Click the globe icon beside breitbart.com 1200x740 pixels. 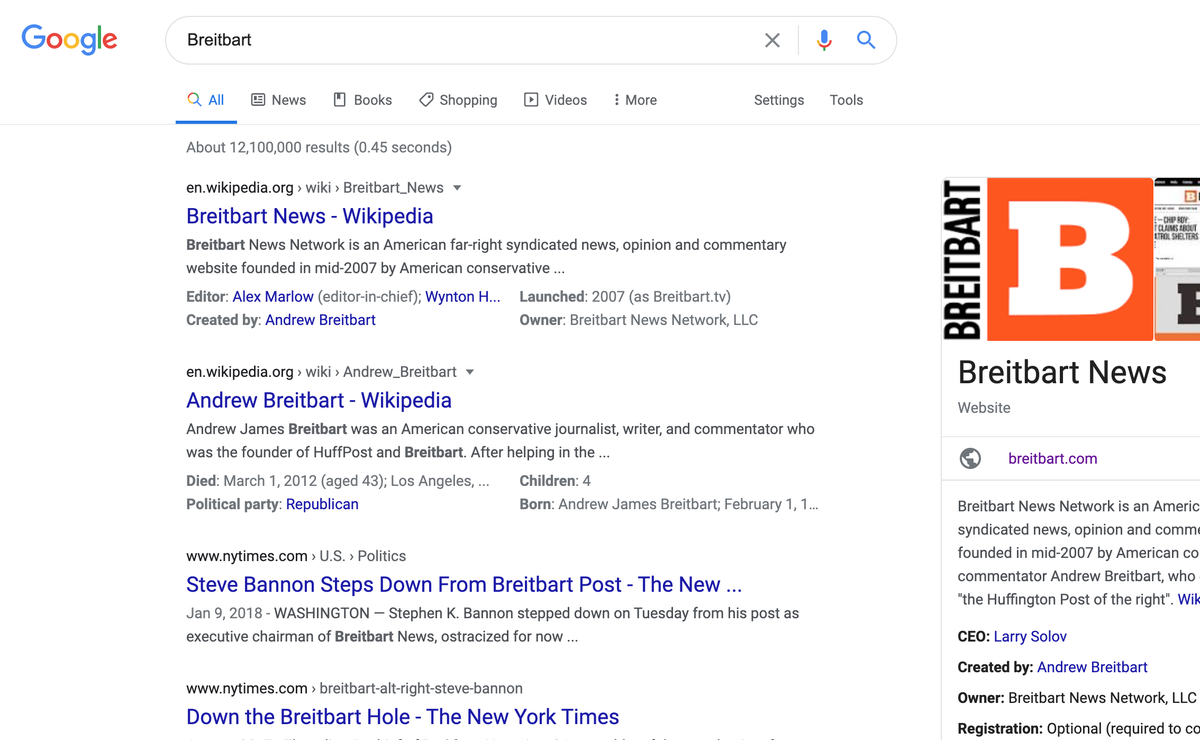tap(970, 458)
